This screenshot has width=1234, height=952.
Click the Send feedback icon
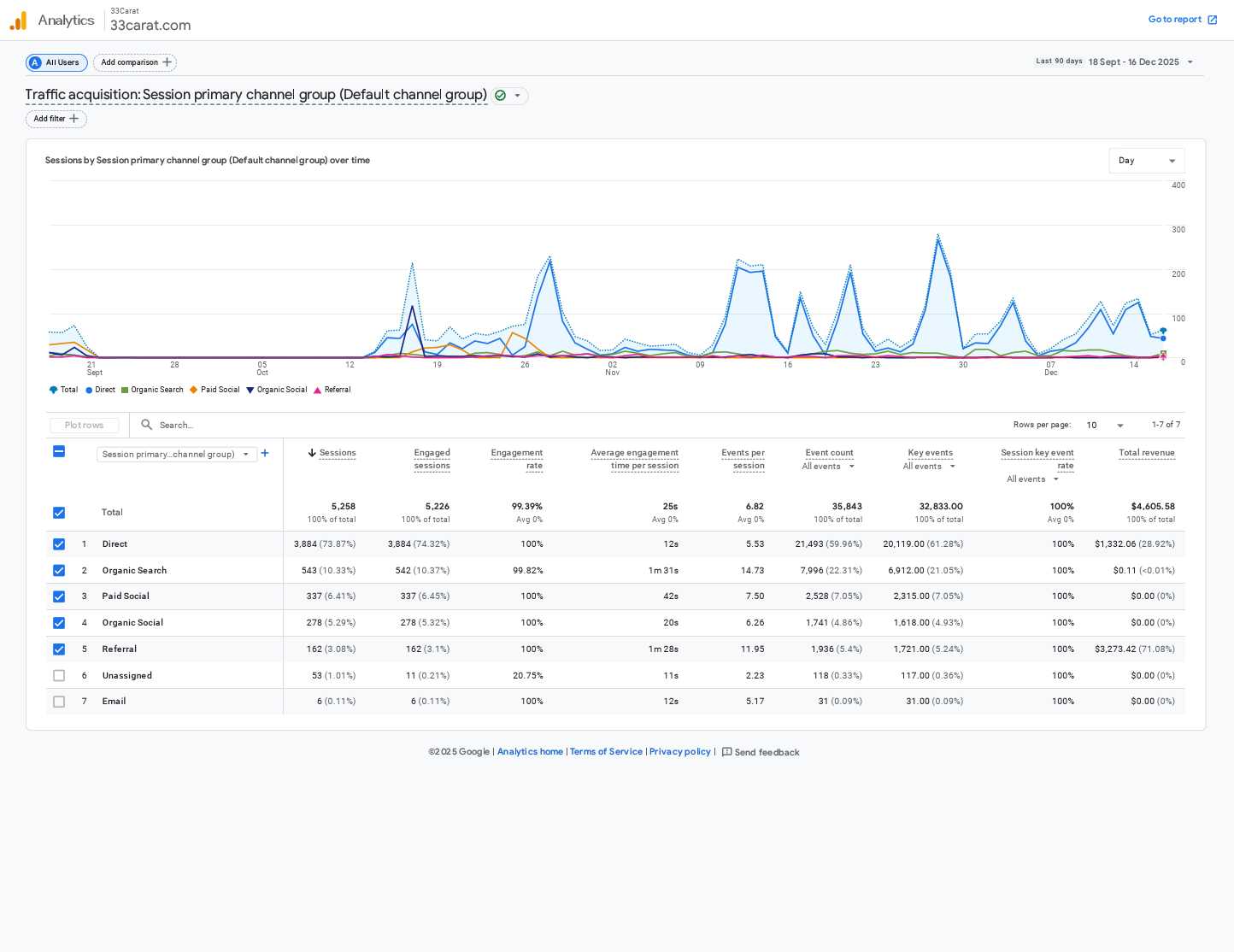click(x=726, y=752)
